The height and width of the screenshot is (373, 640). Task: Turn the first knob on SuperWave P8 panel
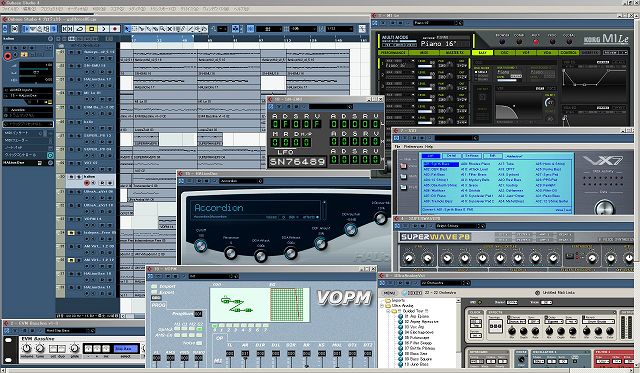408,258
